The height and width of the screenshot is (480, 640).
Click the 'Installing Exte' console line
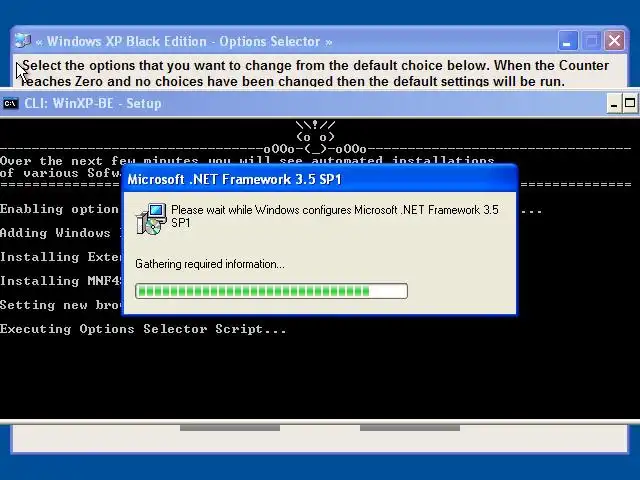[x=61, y=257]
